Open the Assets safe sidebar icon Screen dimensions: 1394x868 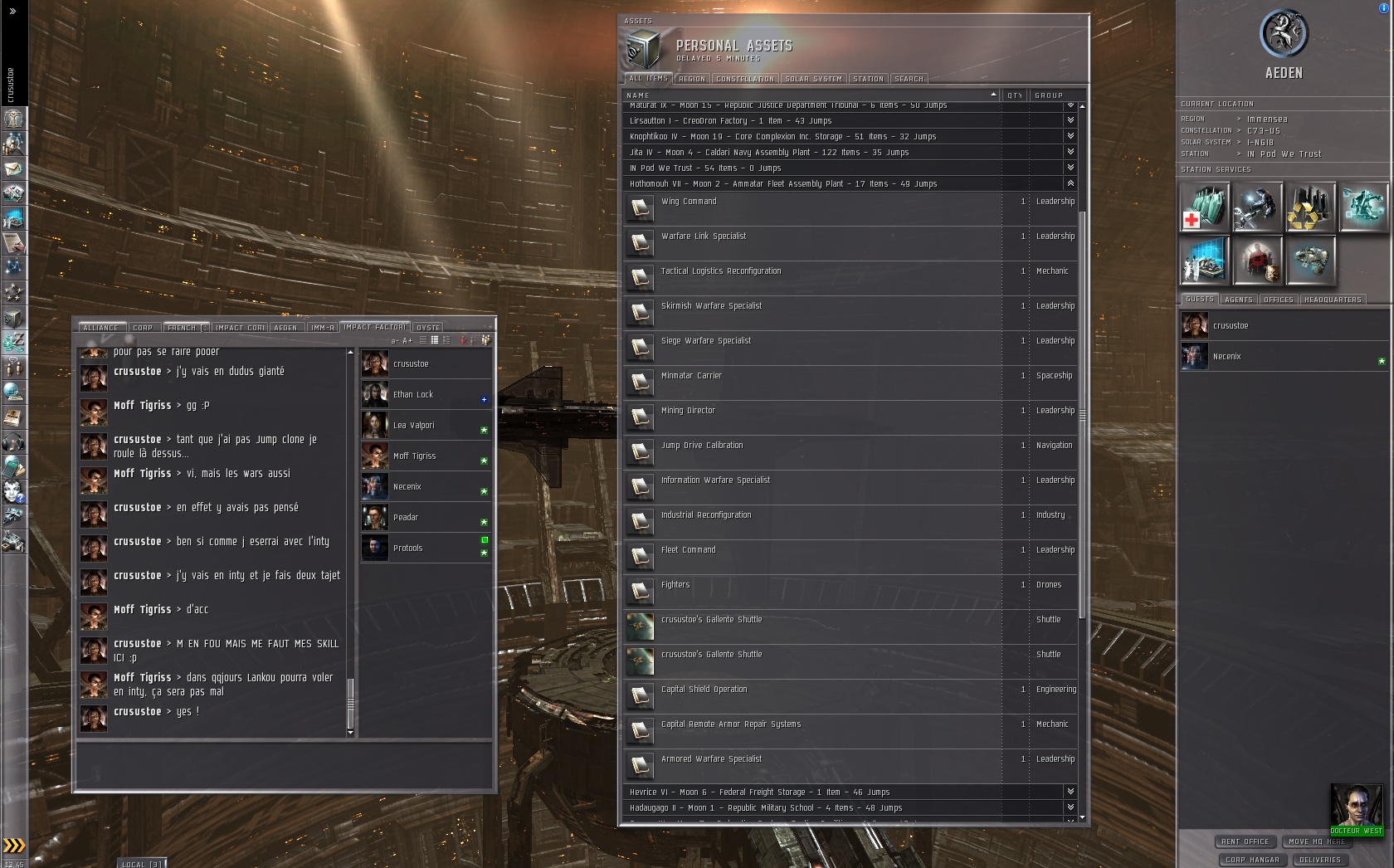[x=14, y=318]
